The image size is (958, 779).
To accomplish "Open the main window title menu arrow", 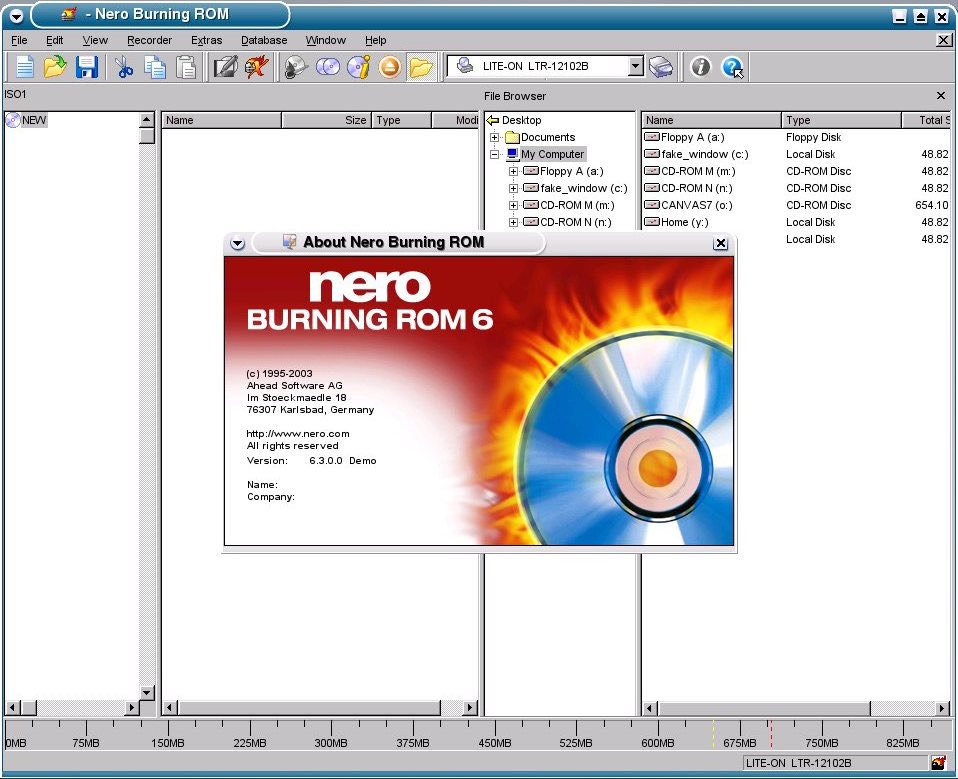I will [16, 16].
